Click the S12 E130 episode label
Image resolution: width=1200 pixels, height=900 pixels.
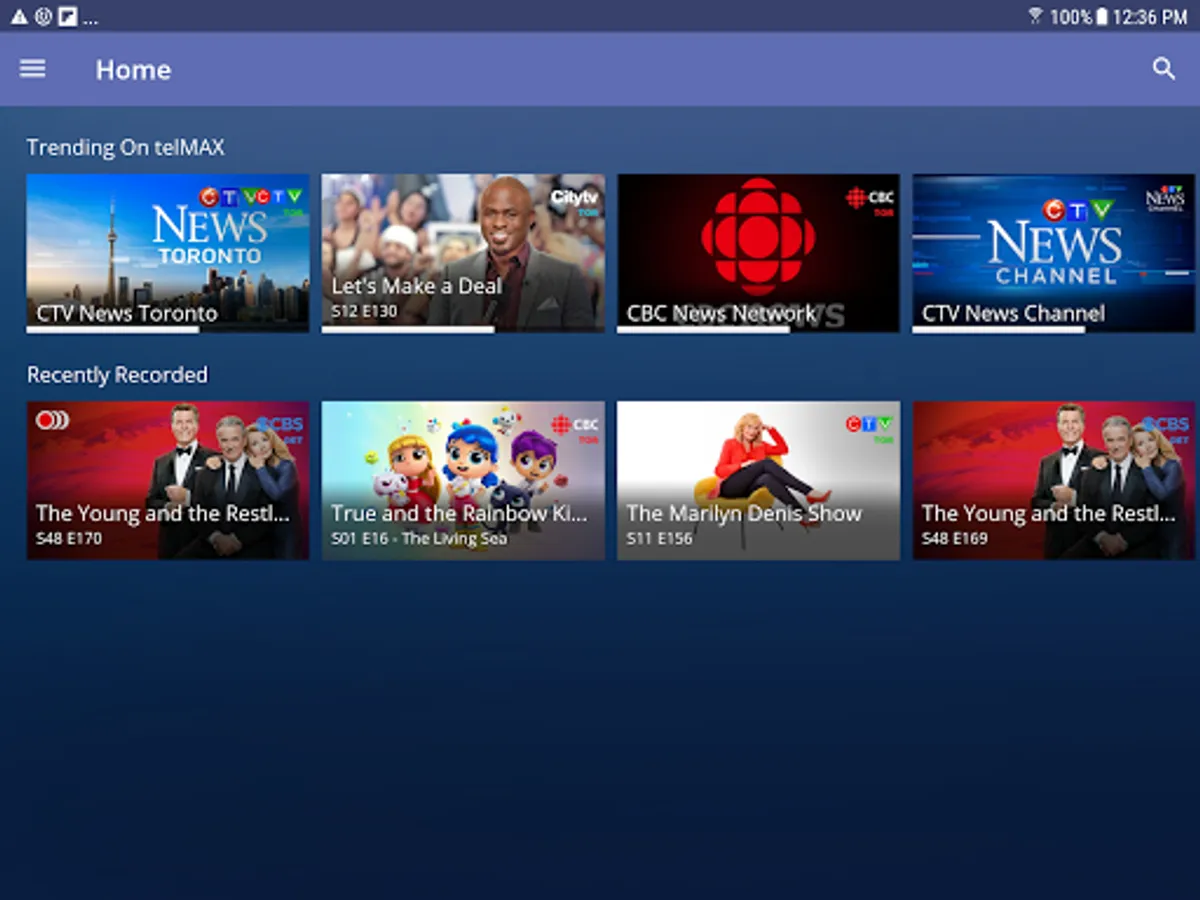pos(364,311)
